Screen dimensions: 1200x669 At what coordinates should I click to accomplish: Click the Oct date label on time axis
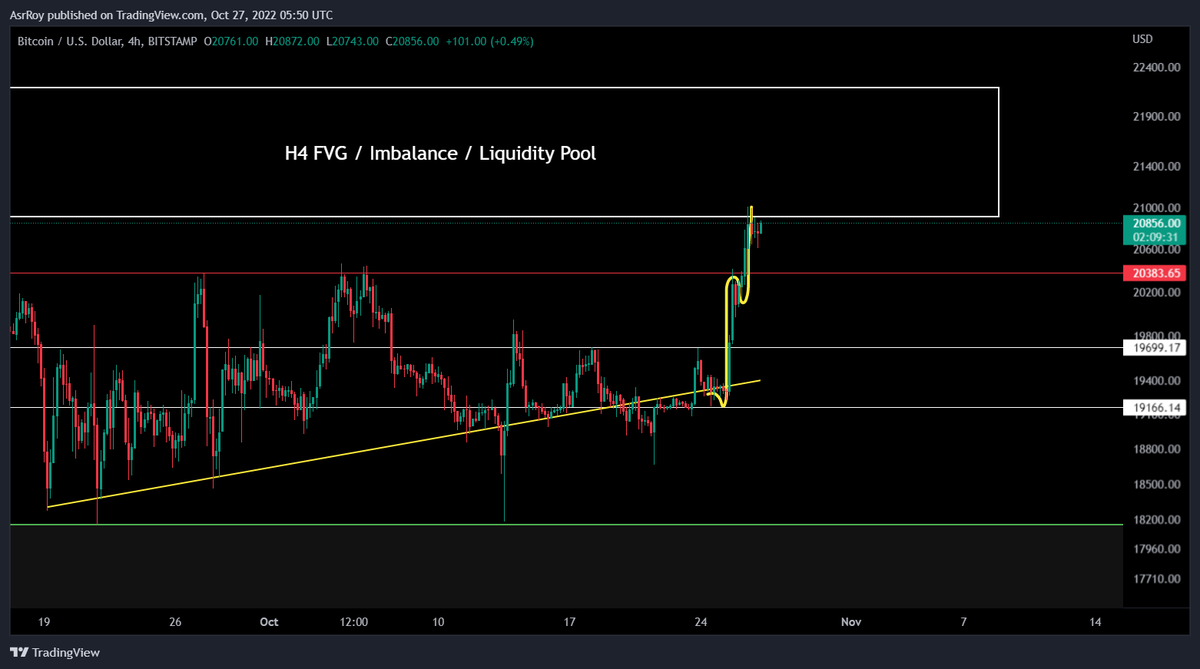click(268, 622)
